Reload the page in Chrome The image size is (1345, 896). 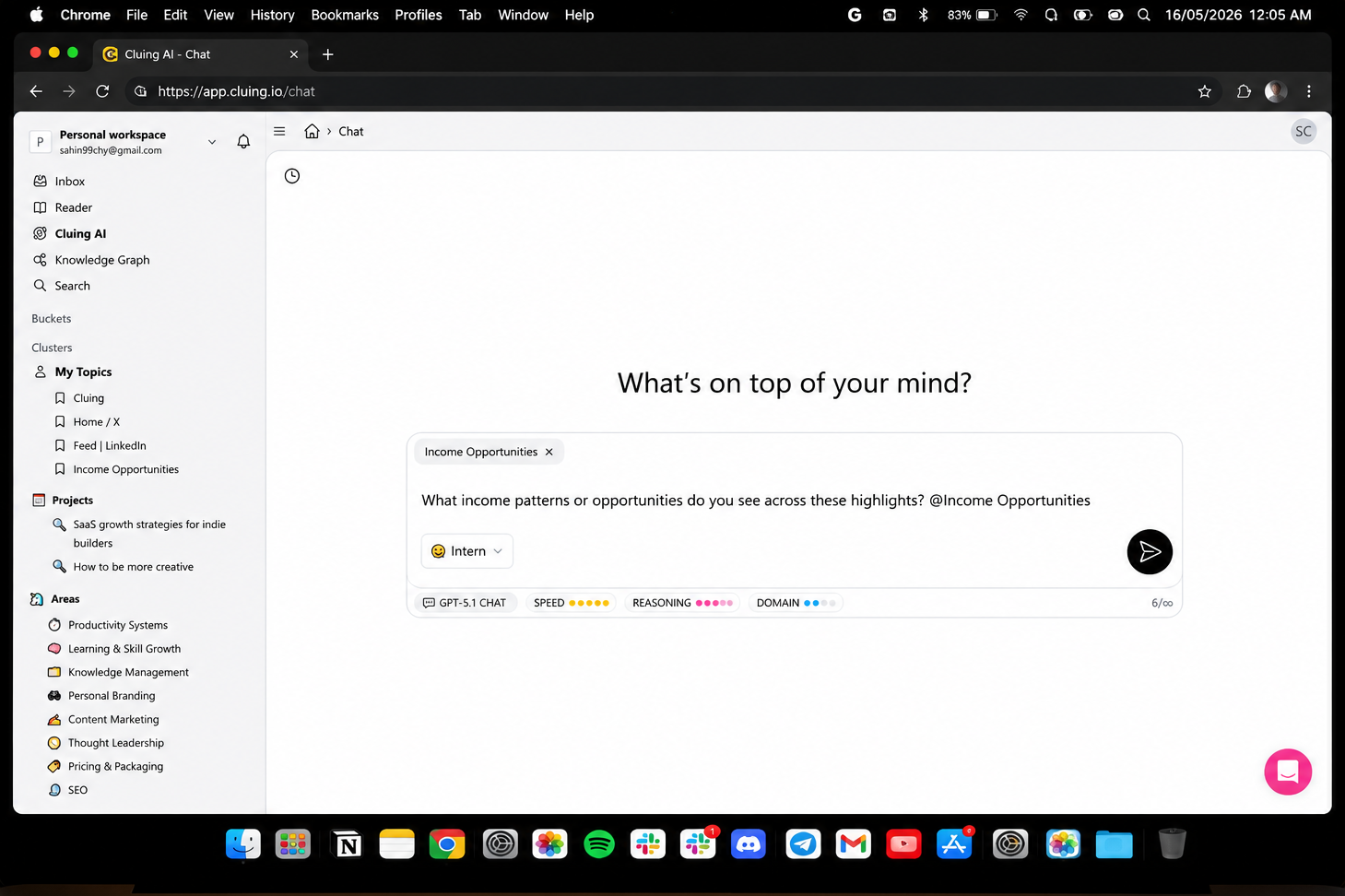tap(102, 91)
